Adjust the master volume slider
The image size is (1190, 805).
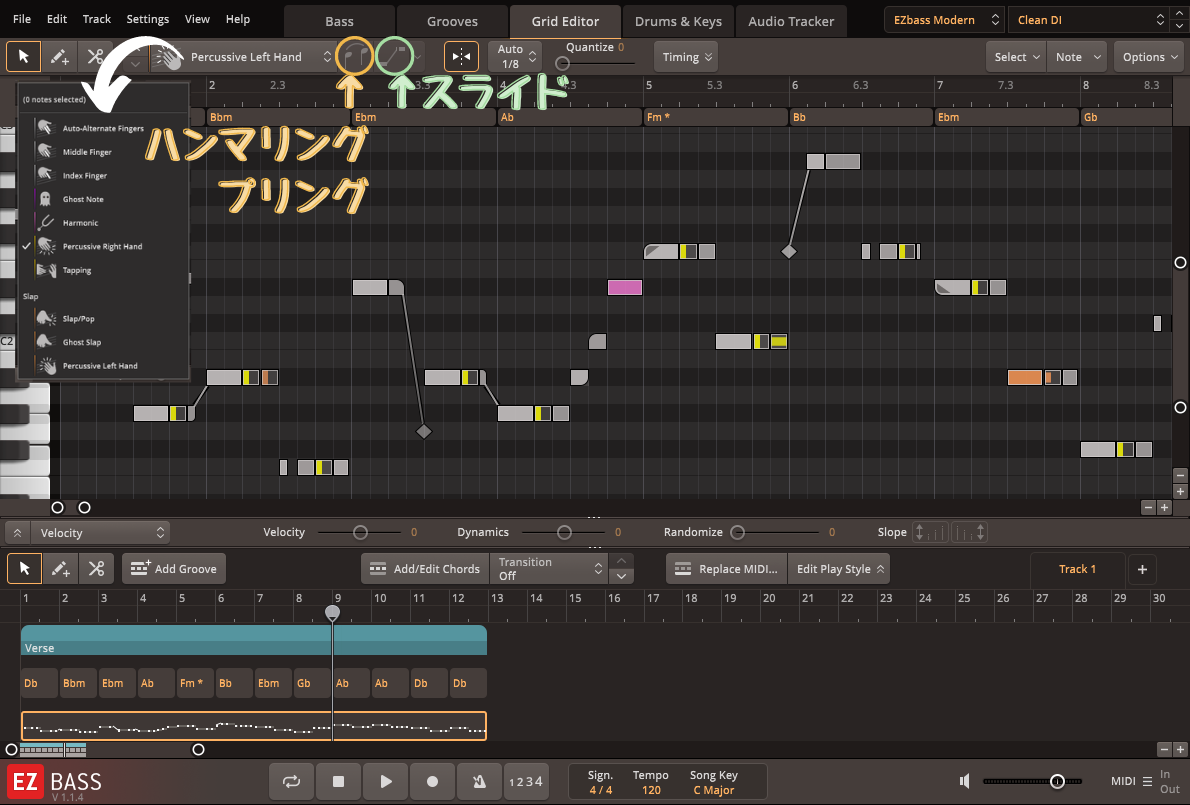coord(1056,781)
